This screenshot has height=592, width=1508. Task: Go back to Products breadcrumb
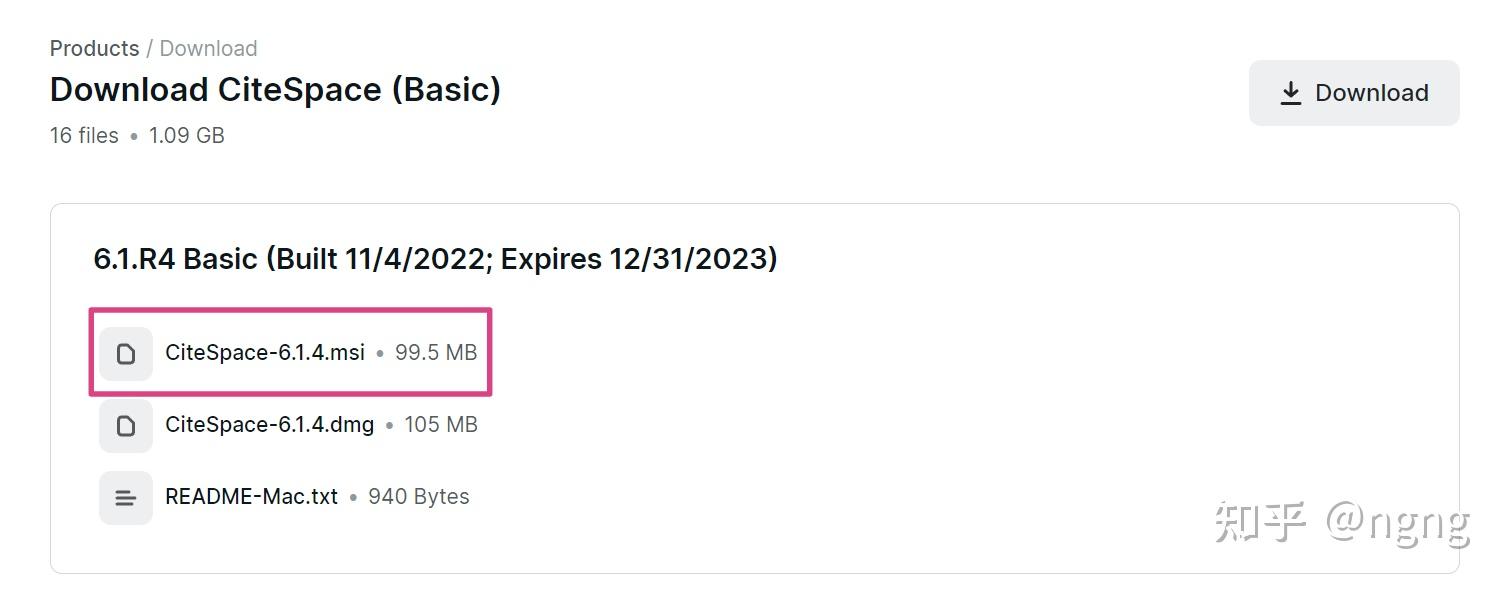click(x=94, y=48)
